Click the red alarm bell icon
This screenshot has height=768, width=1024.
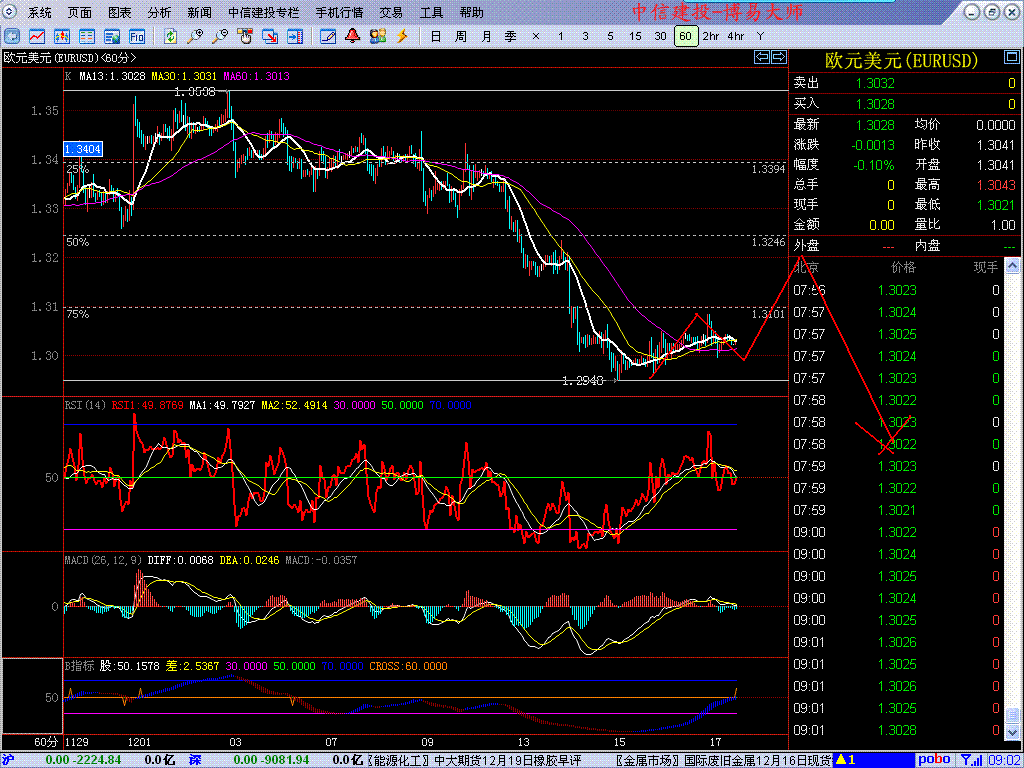[353, 36]
